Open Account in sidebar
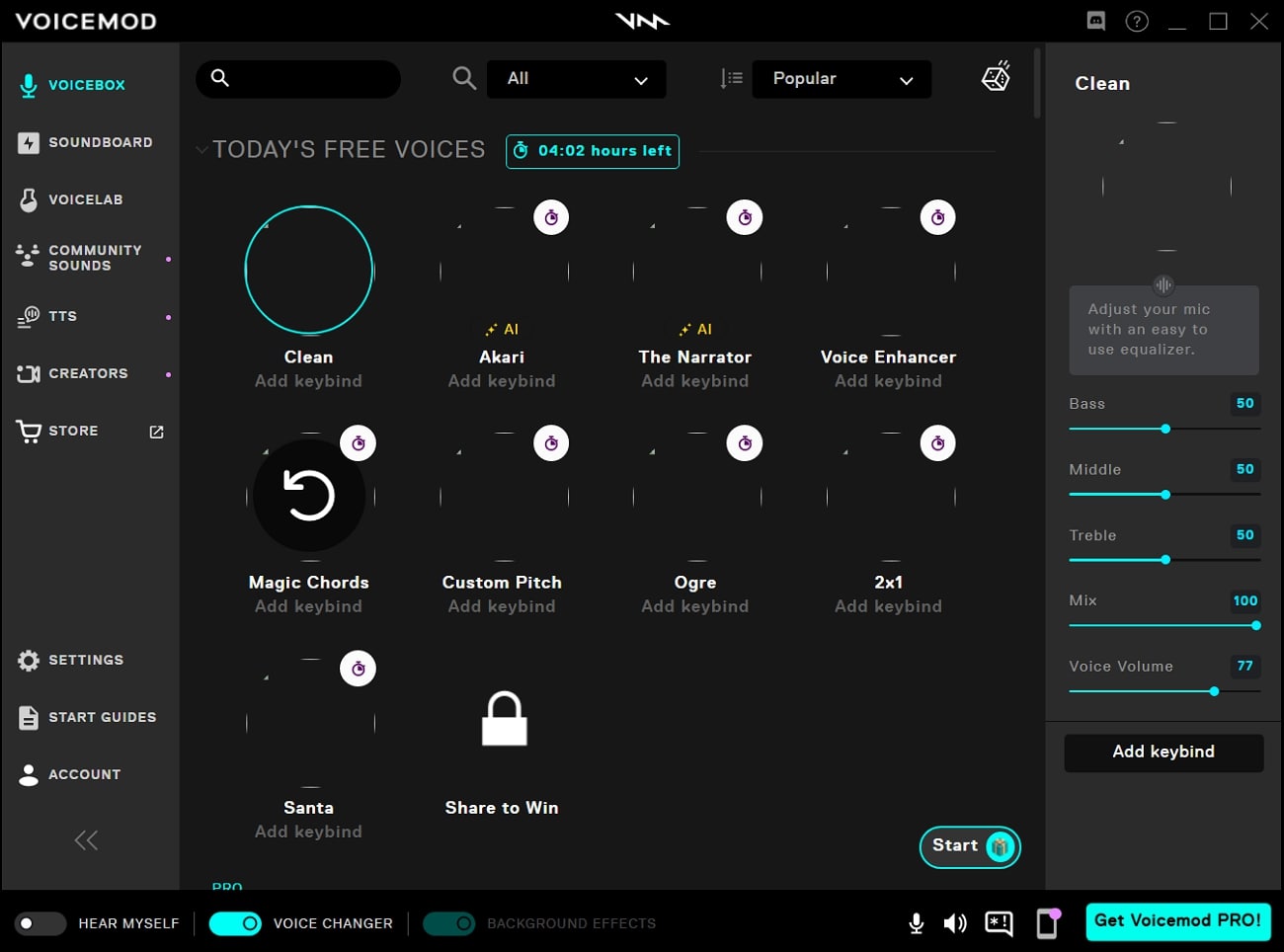Viewport: 1284px width, 952px height. (69, 774)
